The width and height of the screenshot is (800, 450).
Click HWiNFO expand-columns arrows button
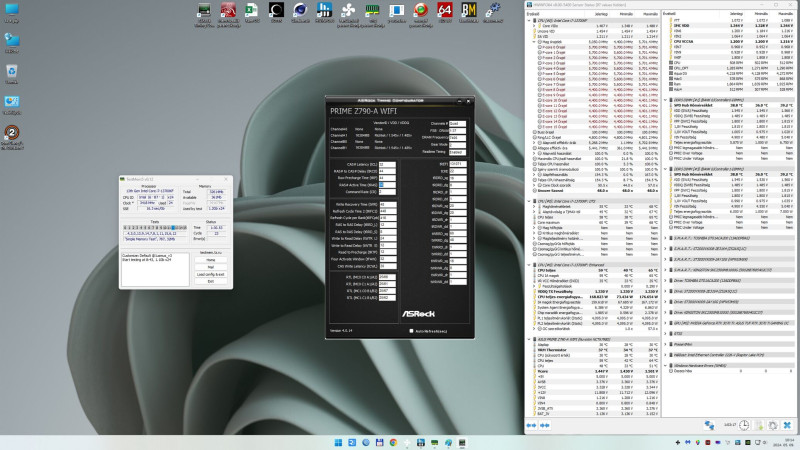point(532,425)
